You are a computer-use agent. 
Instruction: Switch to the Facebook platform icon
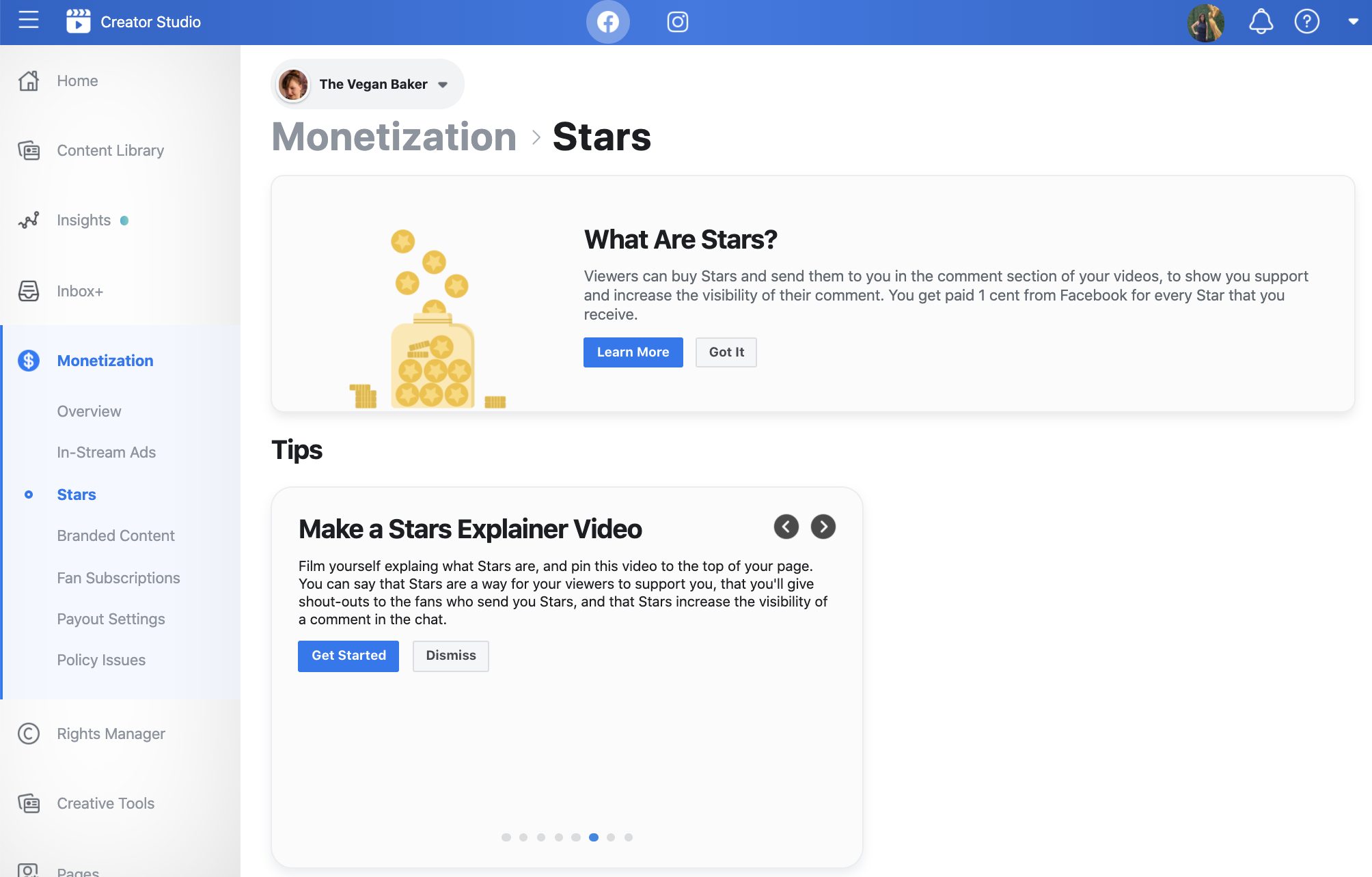[x=607, y=22]
